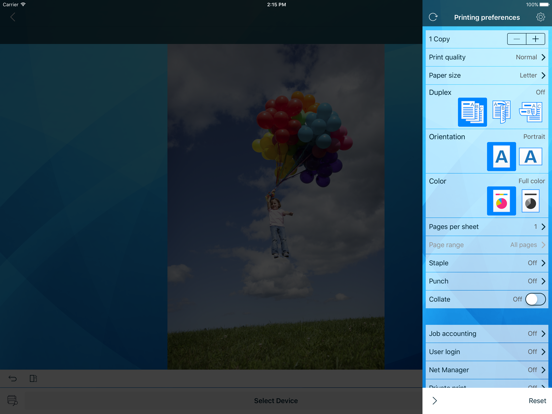Viewport: 552px width, 414px height.
Task: Open the Punch option
Action: point(487,281)
